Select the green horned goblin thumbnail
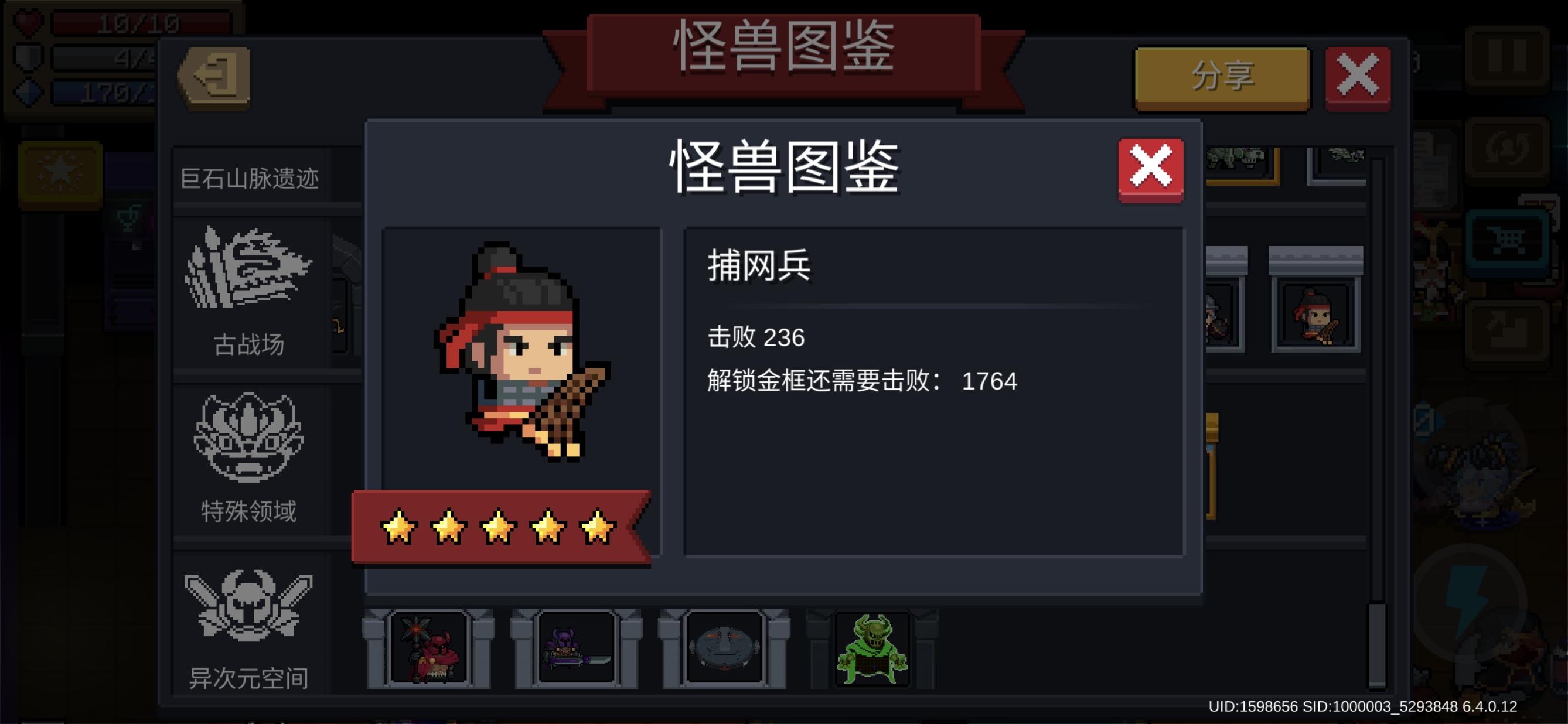 coord(872,648)
